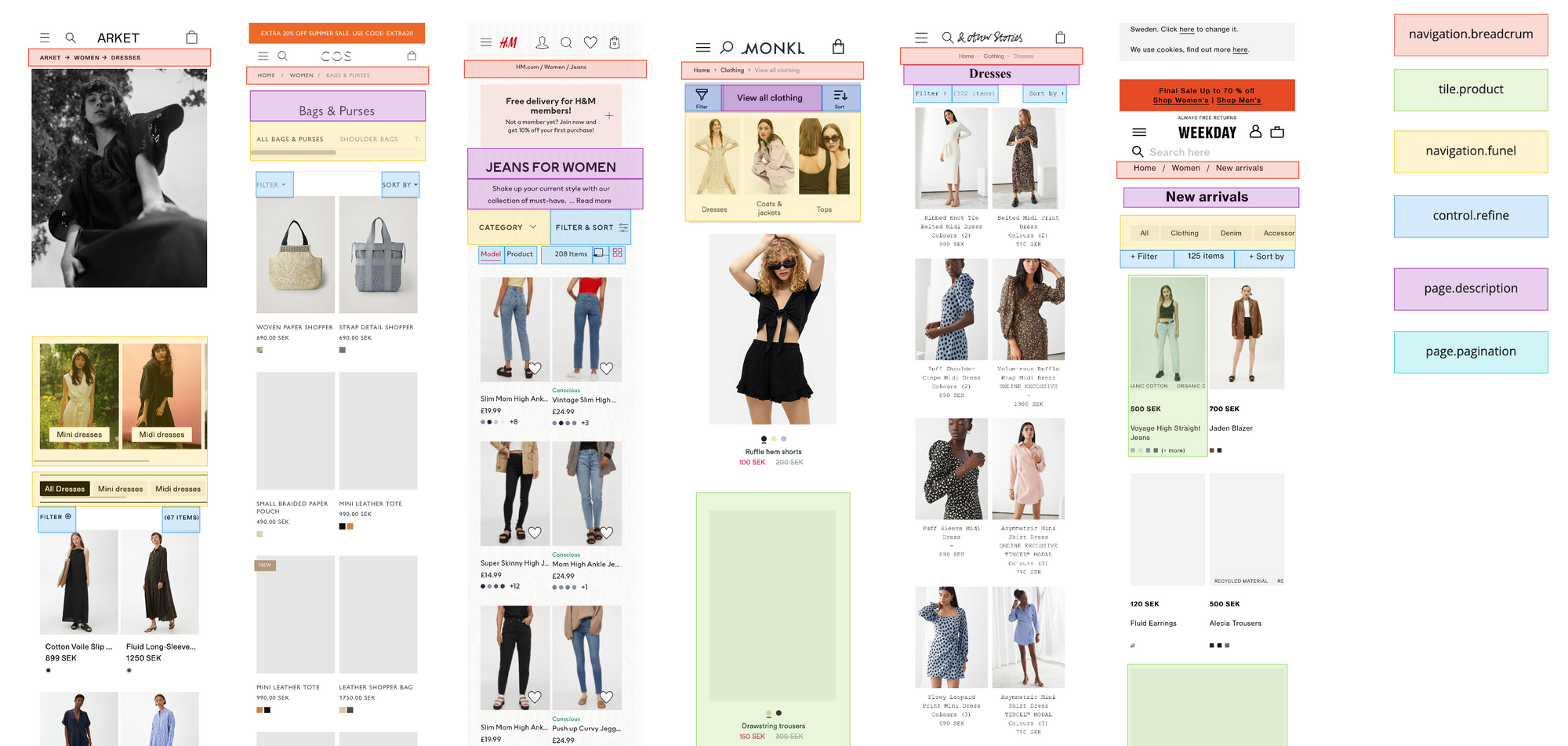Click Shop Women's in the Weekday banner

tap(1181, 100)
